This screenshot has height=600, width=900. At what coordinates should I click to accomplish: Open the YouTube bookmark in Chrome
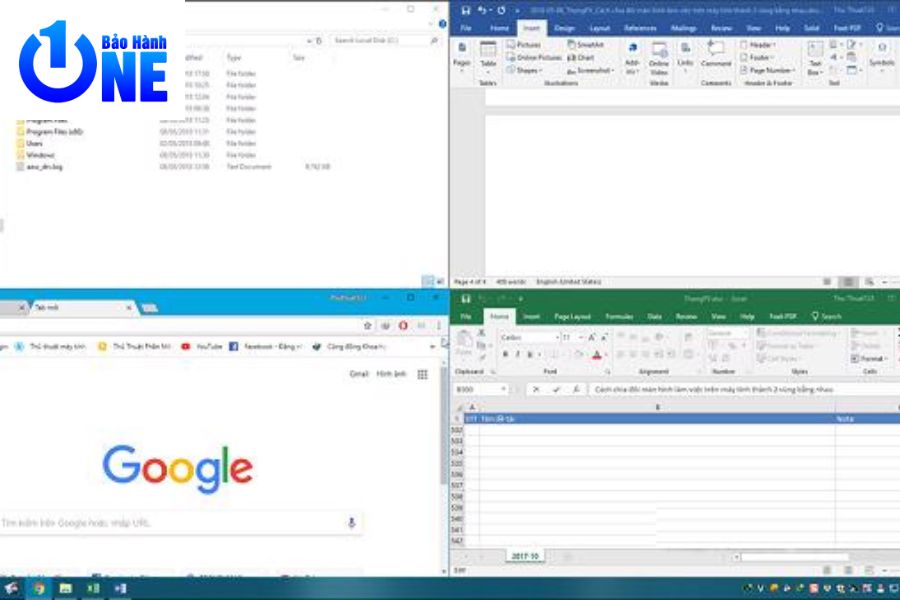point(203,346)
